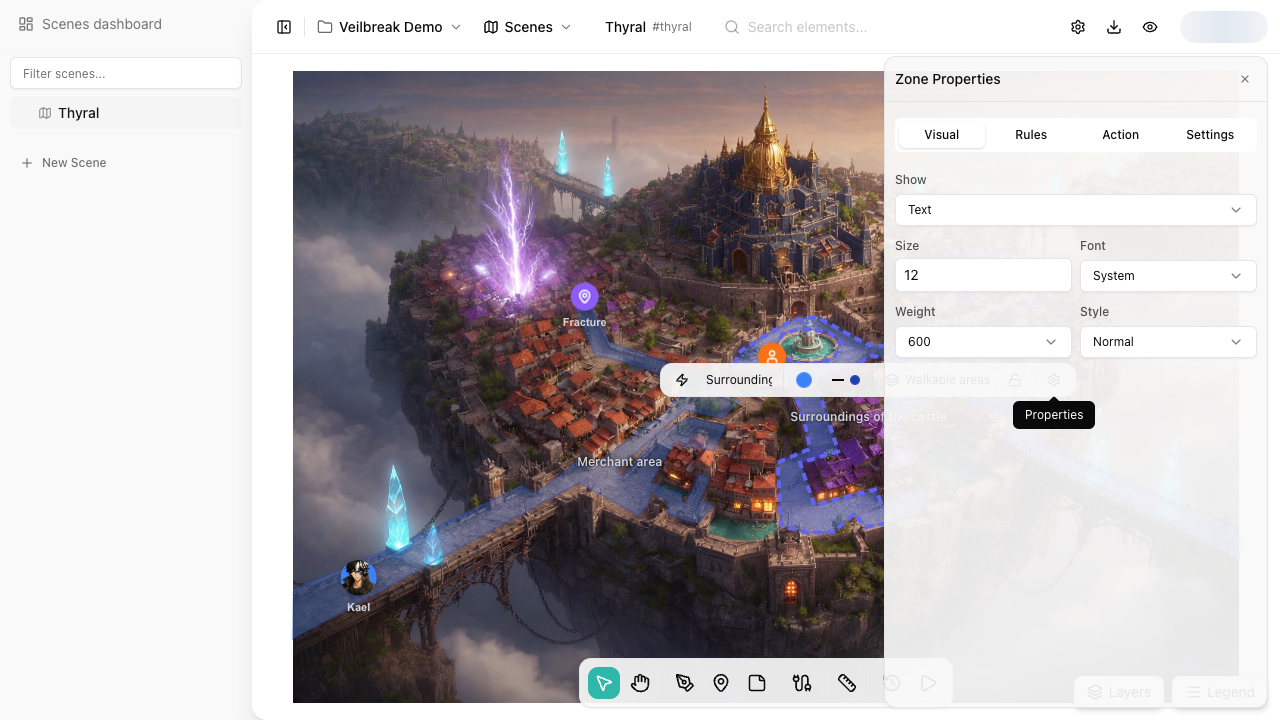Viewport: 1280px width, 720px height.
Task: Close the Zone Properties panel
Action: coord(1245,79)
